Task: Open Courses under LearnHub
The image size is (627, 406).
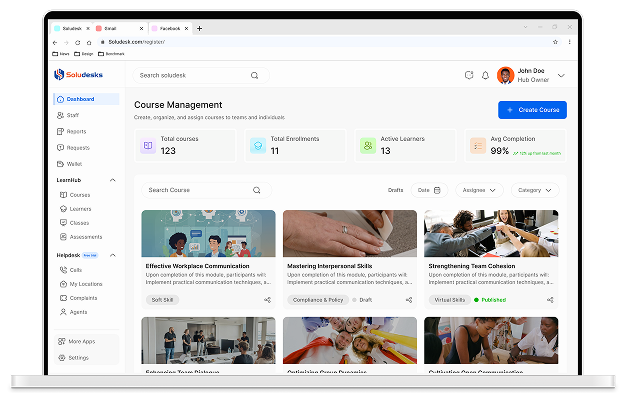Action: (x=75, y=195)
